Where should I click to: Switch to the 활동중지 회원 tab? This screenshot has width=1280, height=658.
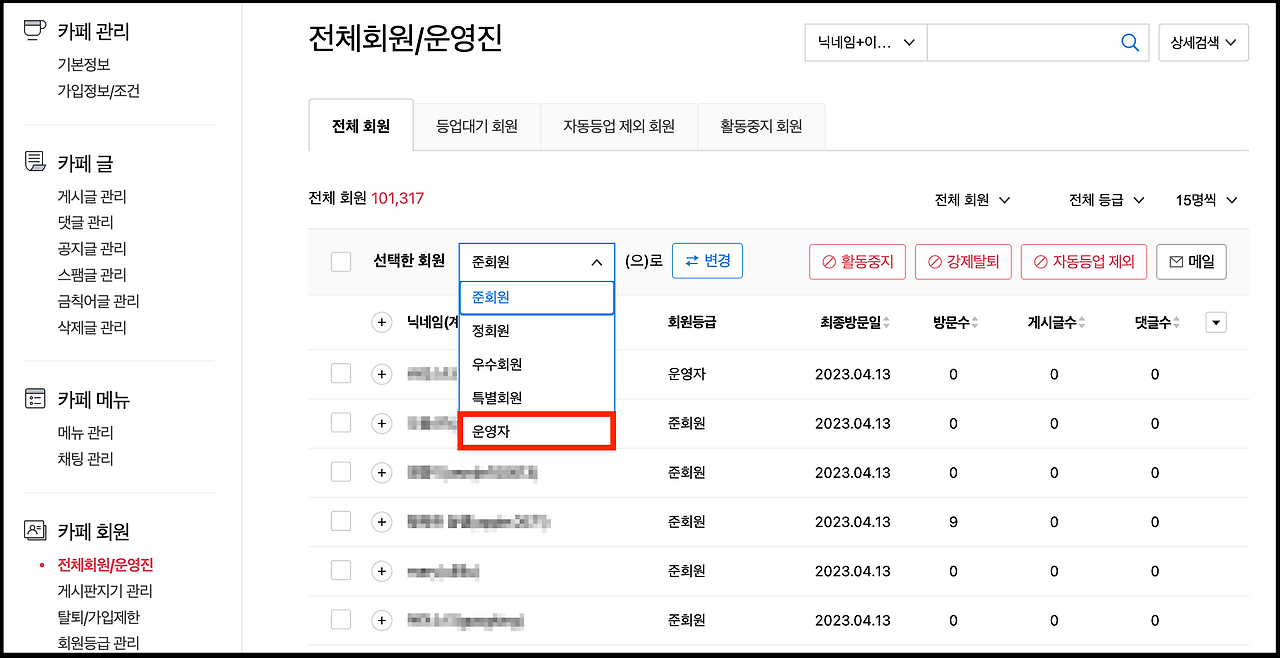pos(761,127)
